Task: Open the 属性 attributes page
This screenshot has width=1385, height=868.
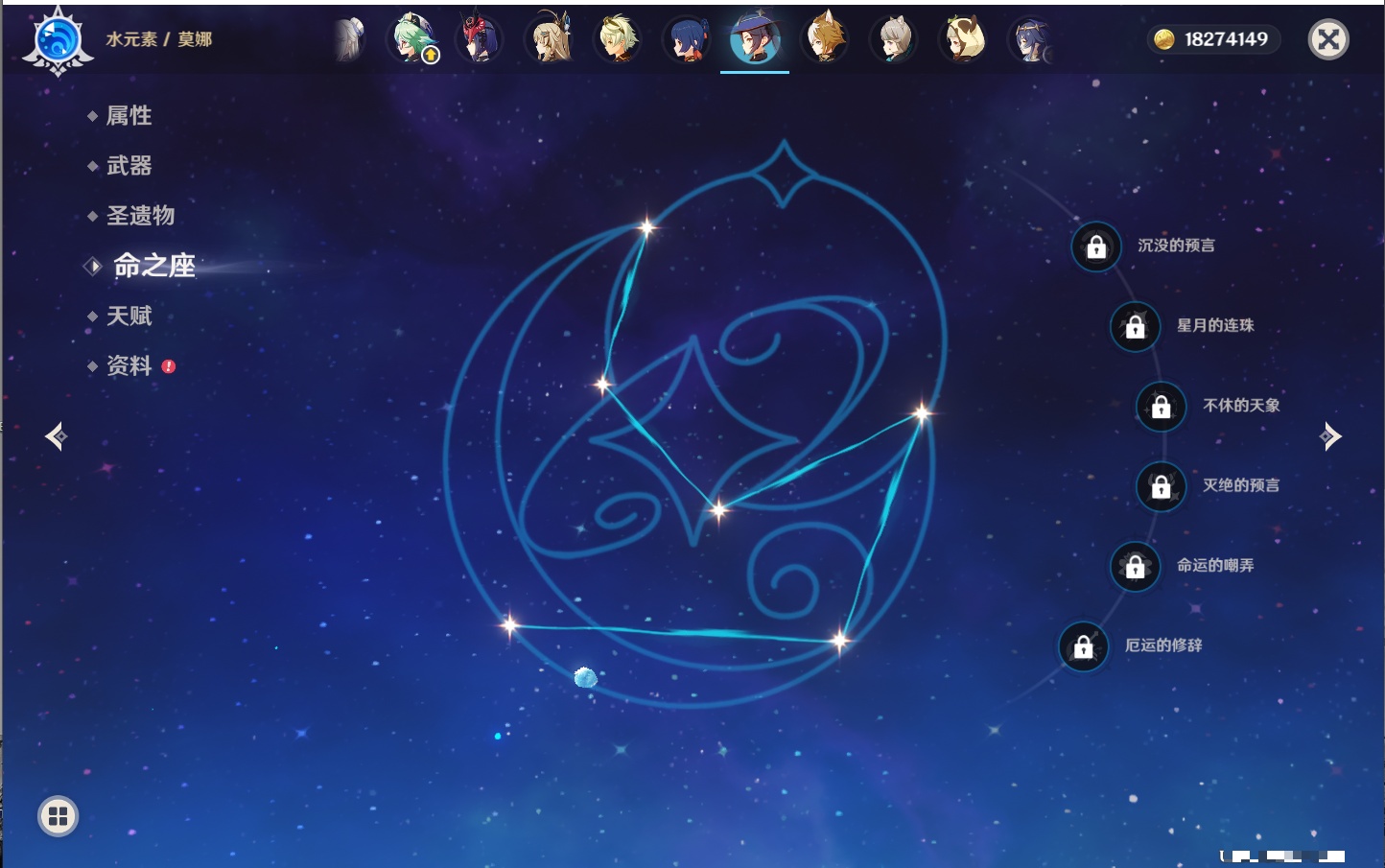Action: point(129,116)
